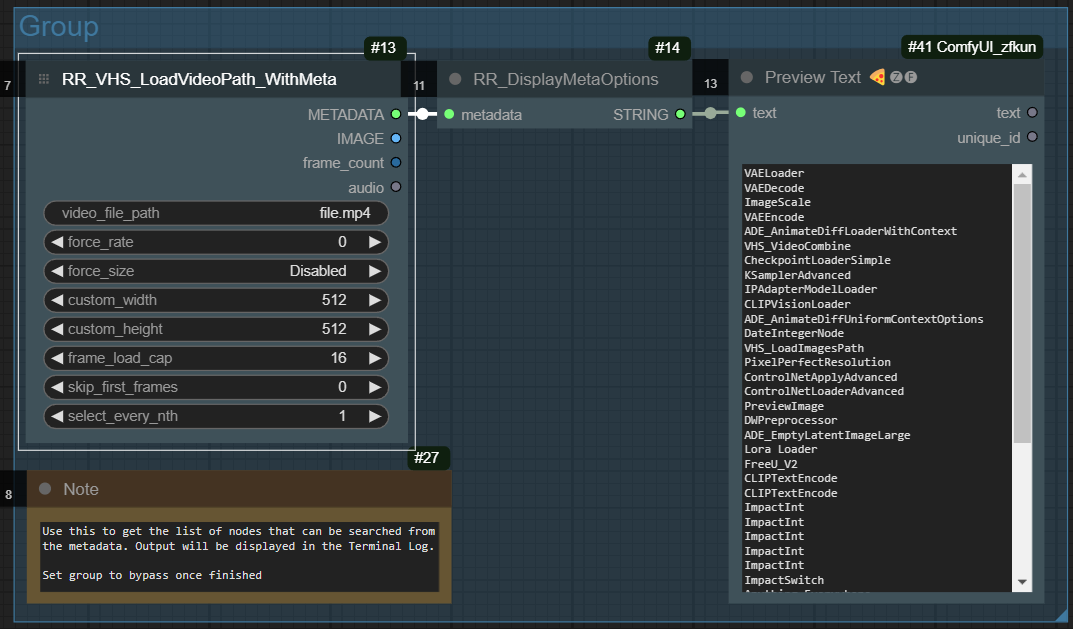The image size is (1073, 629).
Task: Decrease the custom_width value
Action: pyautogui.click(x=57, y=300)
